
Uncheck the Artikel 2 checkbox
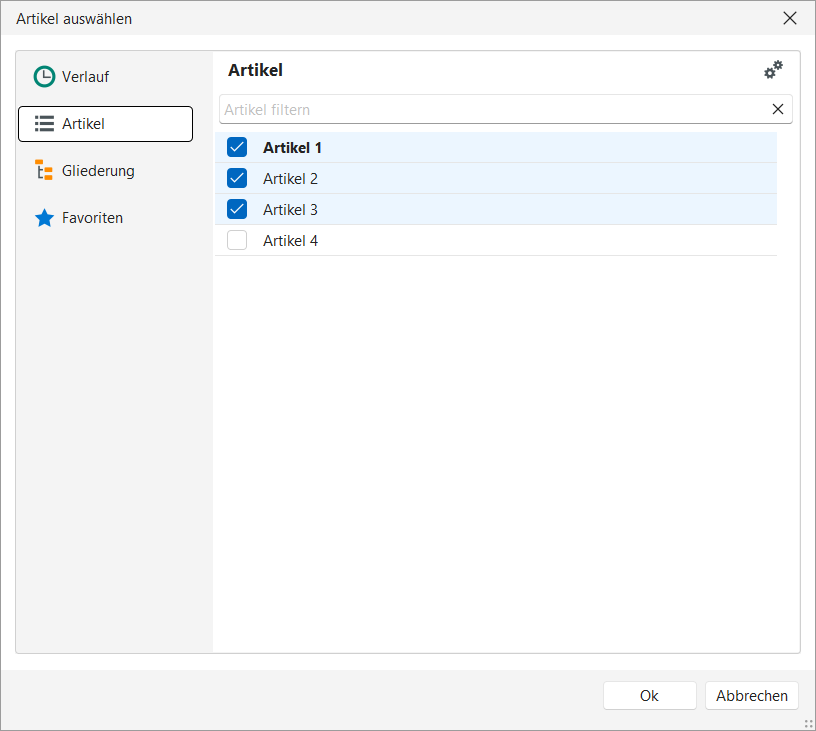click(x=237, y=179)
